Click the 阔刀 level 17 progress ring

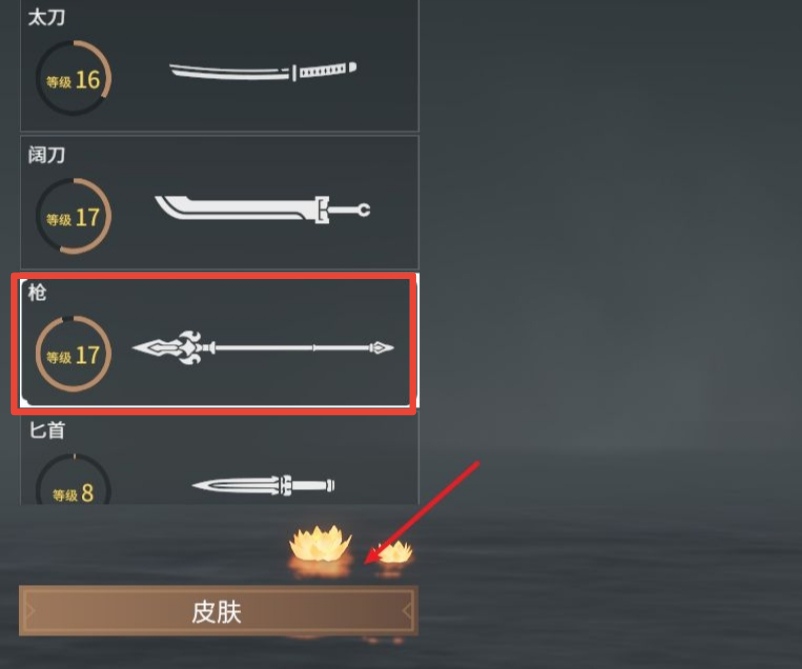point(73,216)
